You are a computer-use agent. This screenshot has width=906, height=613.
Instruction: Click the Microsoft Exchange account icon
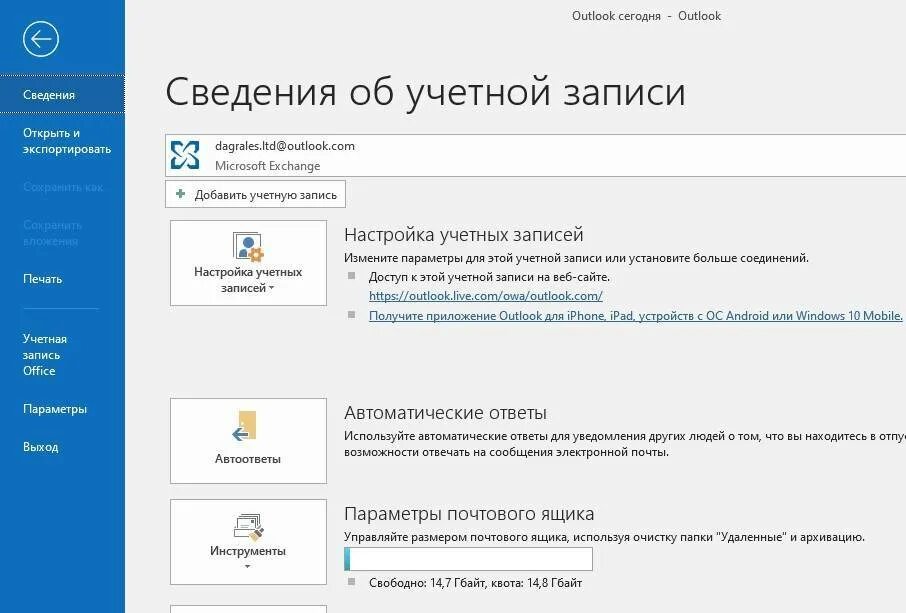pos(185,155)
